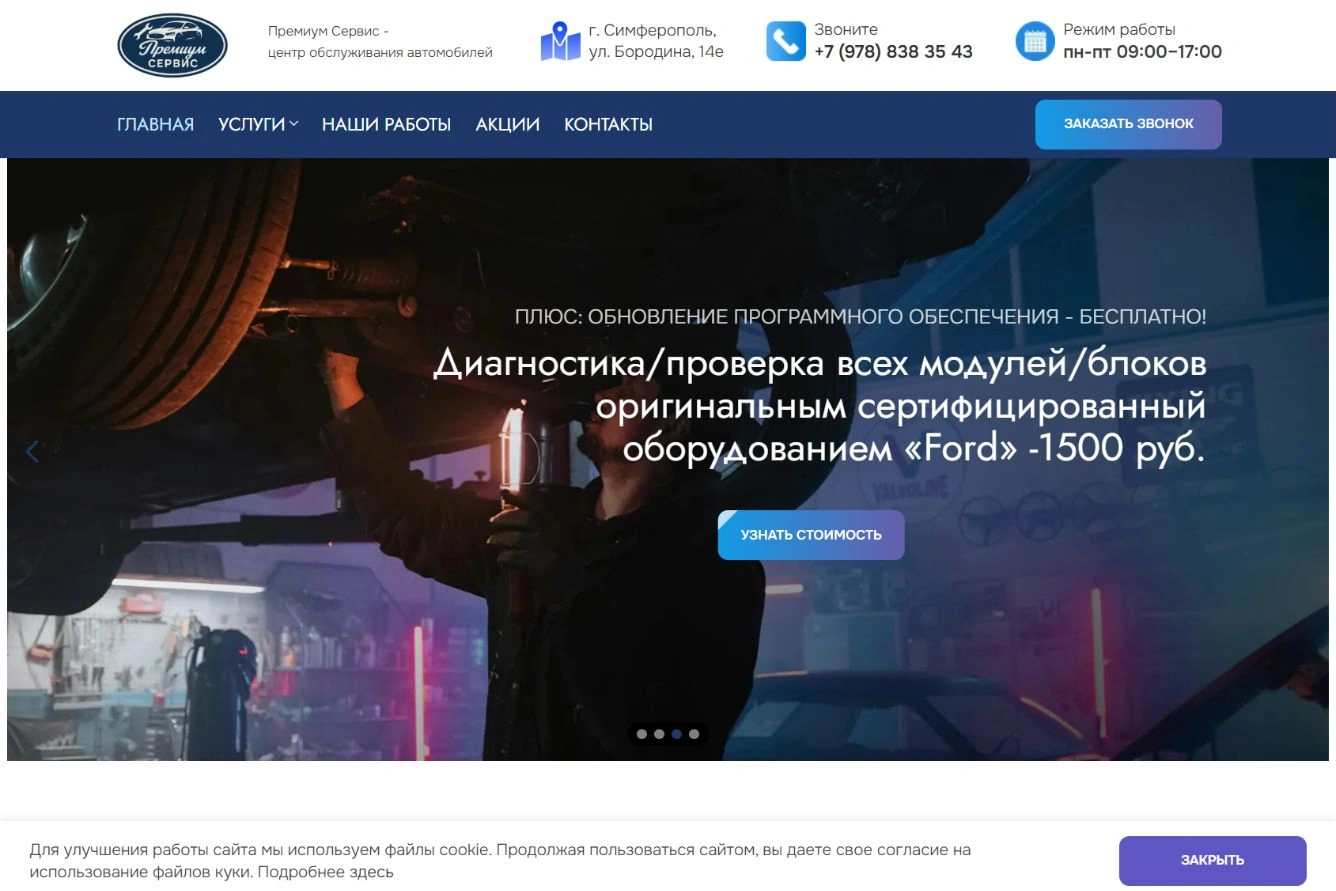Select the third active slider dot
This screenshot has height=891, width=1336.
677,734
